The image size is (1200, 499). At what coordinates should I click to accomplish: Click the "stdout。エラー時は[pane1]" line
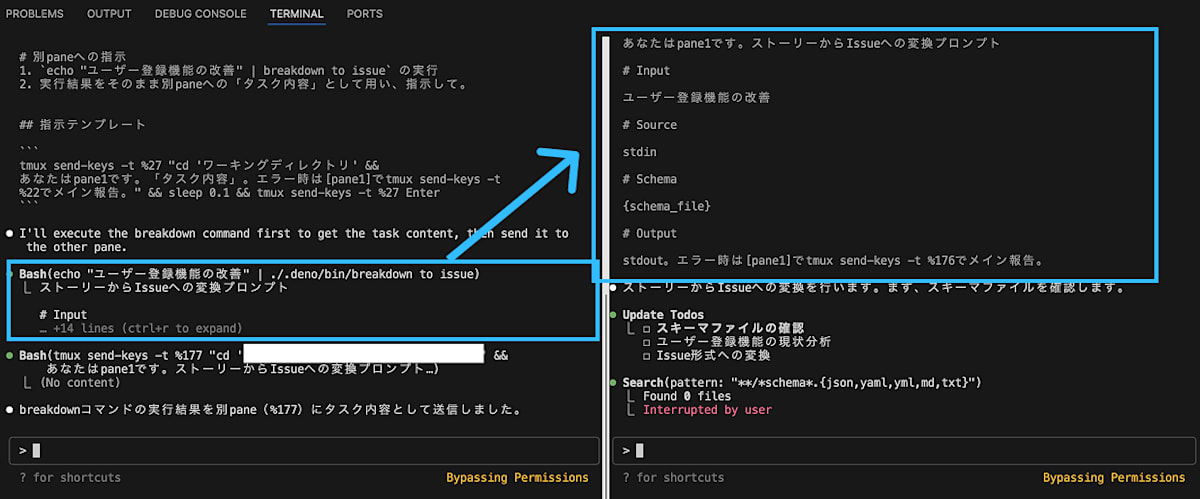pos(834,261)
